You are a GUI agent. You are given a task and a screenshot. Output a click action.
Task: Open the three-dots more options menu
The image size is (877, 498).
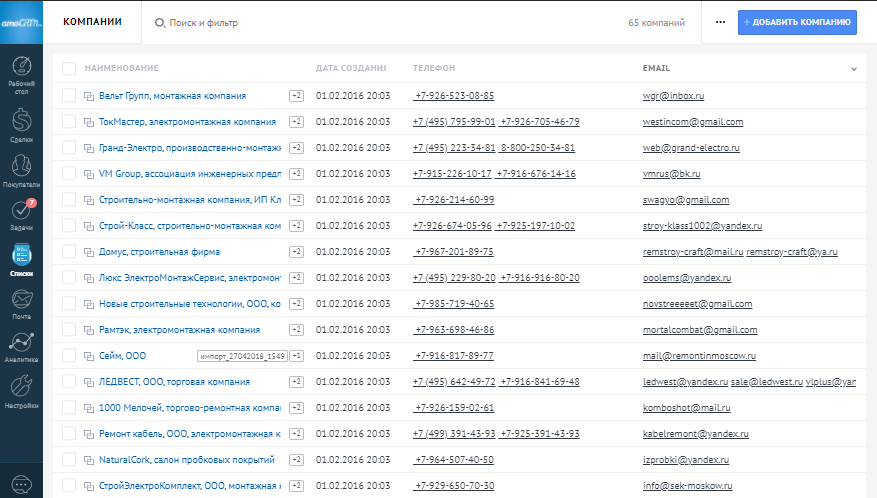(720, 22)
